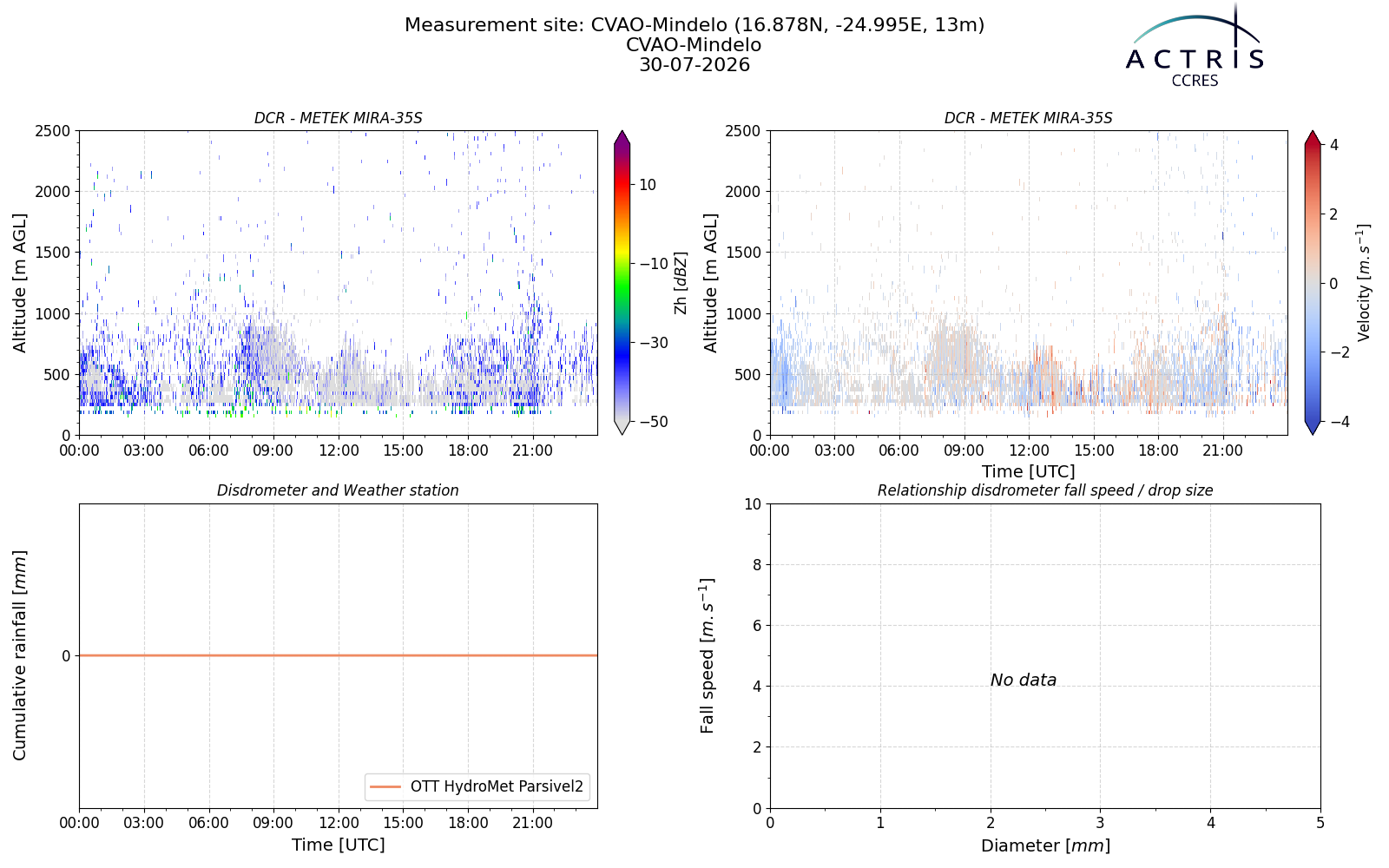Click the 'Velocity [m.s⁻¹]' colorbar label

[1364, 283]
